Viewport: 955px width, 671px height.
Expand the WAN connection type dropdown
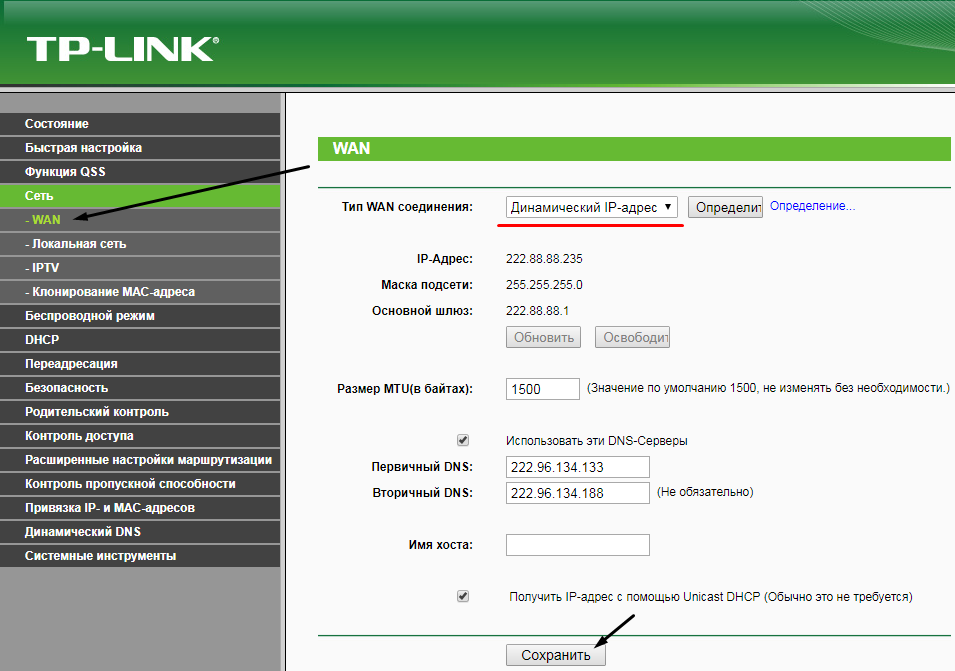(x=591, y=207)
